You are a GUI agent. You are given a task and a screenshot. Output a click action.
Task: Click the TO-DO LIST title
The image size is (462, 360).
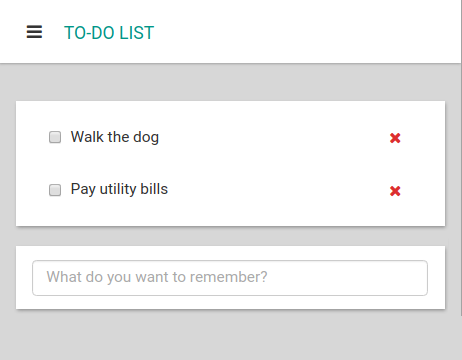pyautogui.click(x=109, y=33)
